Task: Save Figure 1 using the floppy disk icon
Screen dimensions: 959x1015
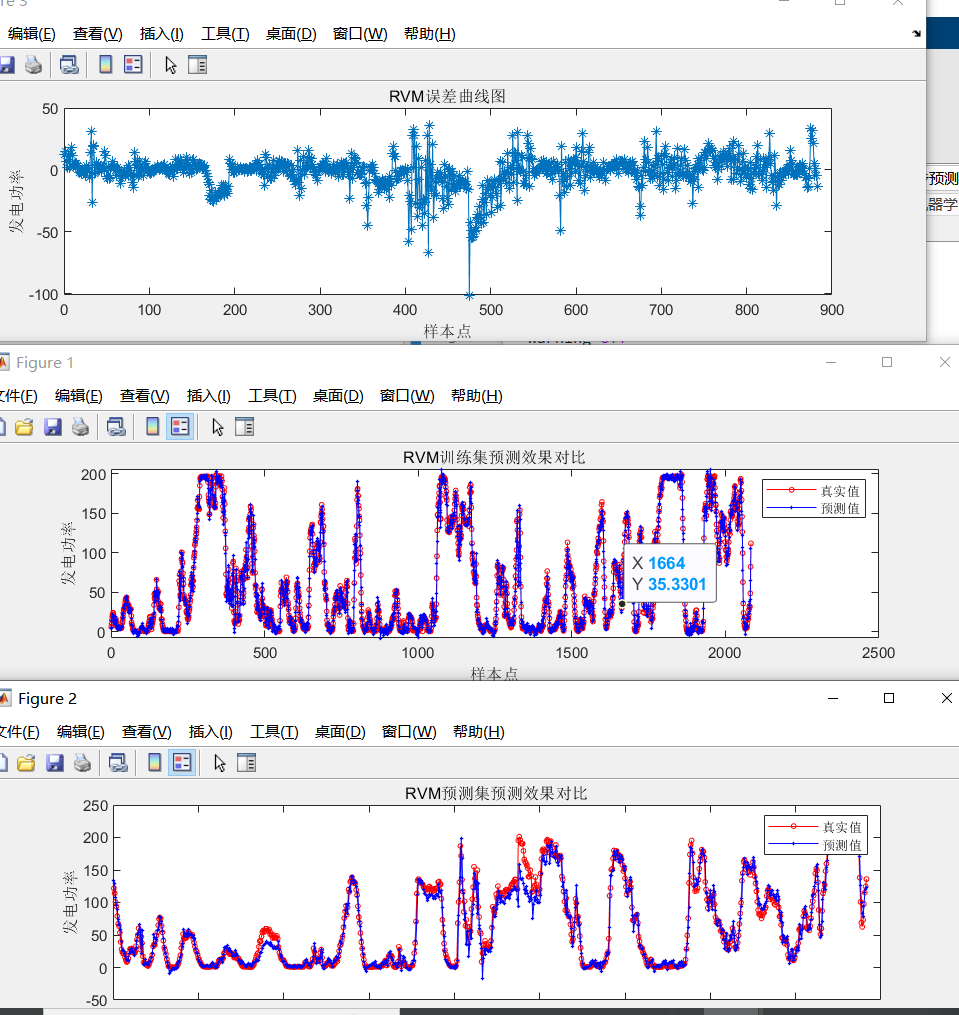Action: 54,427
